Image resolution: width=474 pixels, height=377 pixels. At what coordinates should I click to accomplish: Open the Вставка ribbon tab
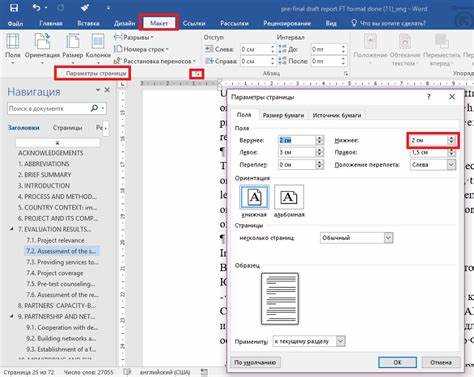88,23
